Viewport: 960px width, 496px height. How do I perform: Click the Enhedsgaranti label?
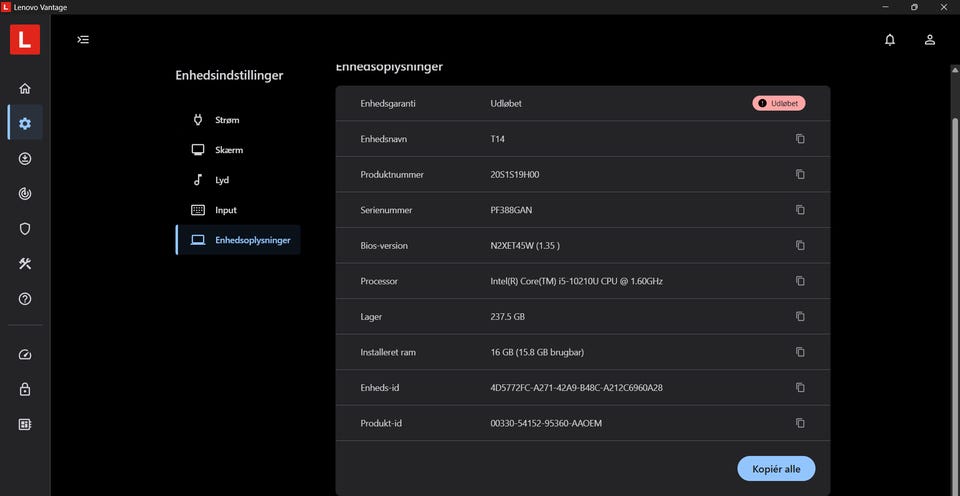pos(388,103)
